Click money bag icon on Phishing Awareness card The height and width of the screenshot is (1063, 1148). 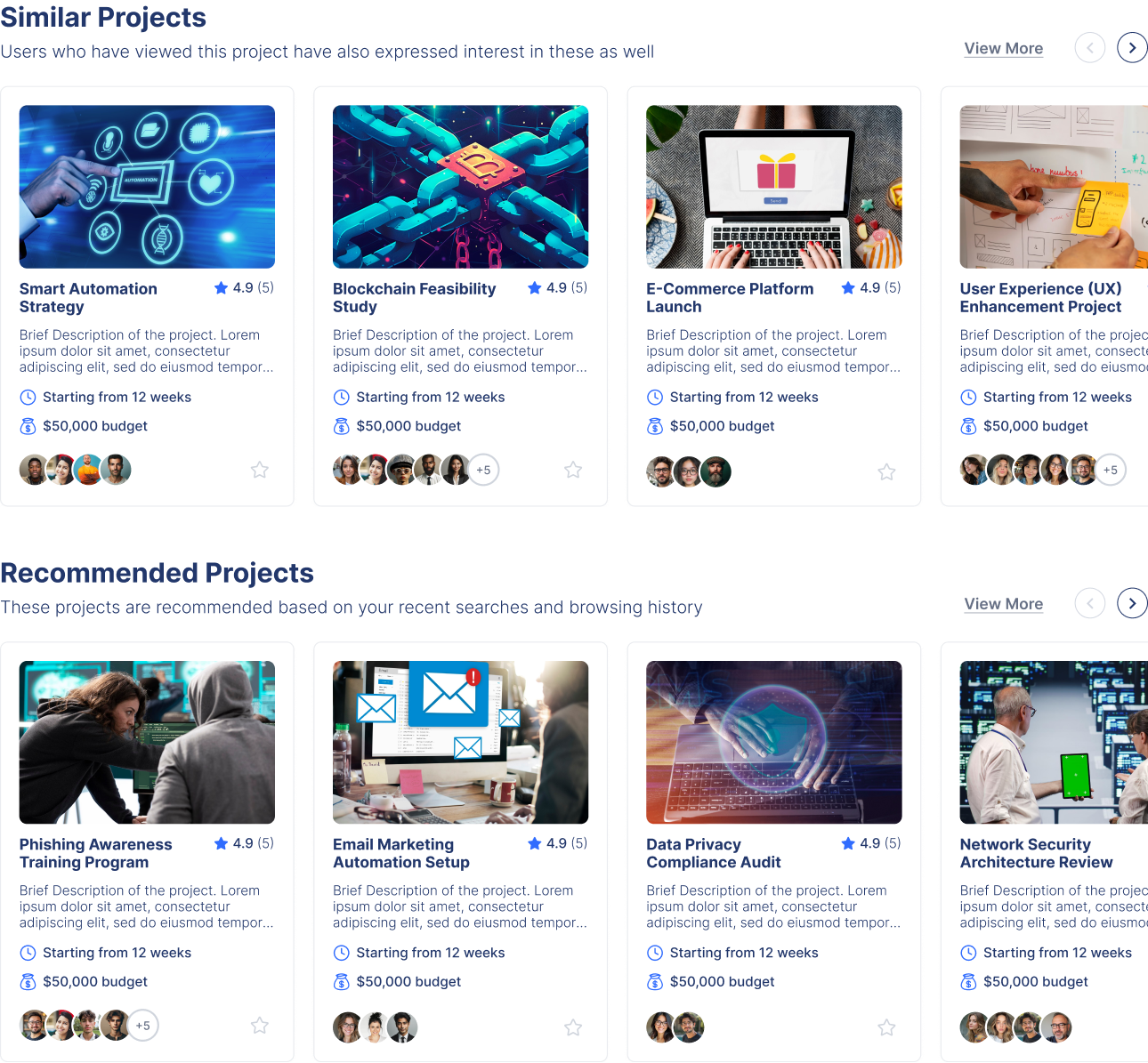pos(28,982)
